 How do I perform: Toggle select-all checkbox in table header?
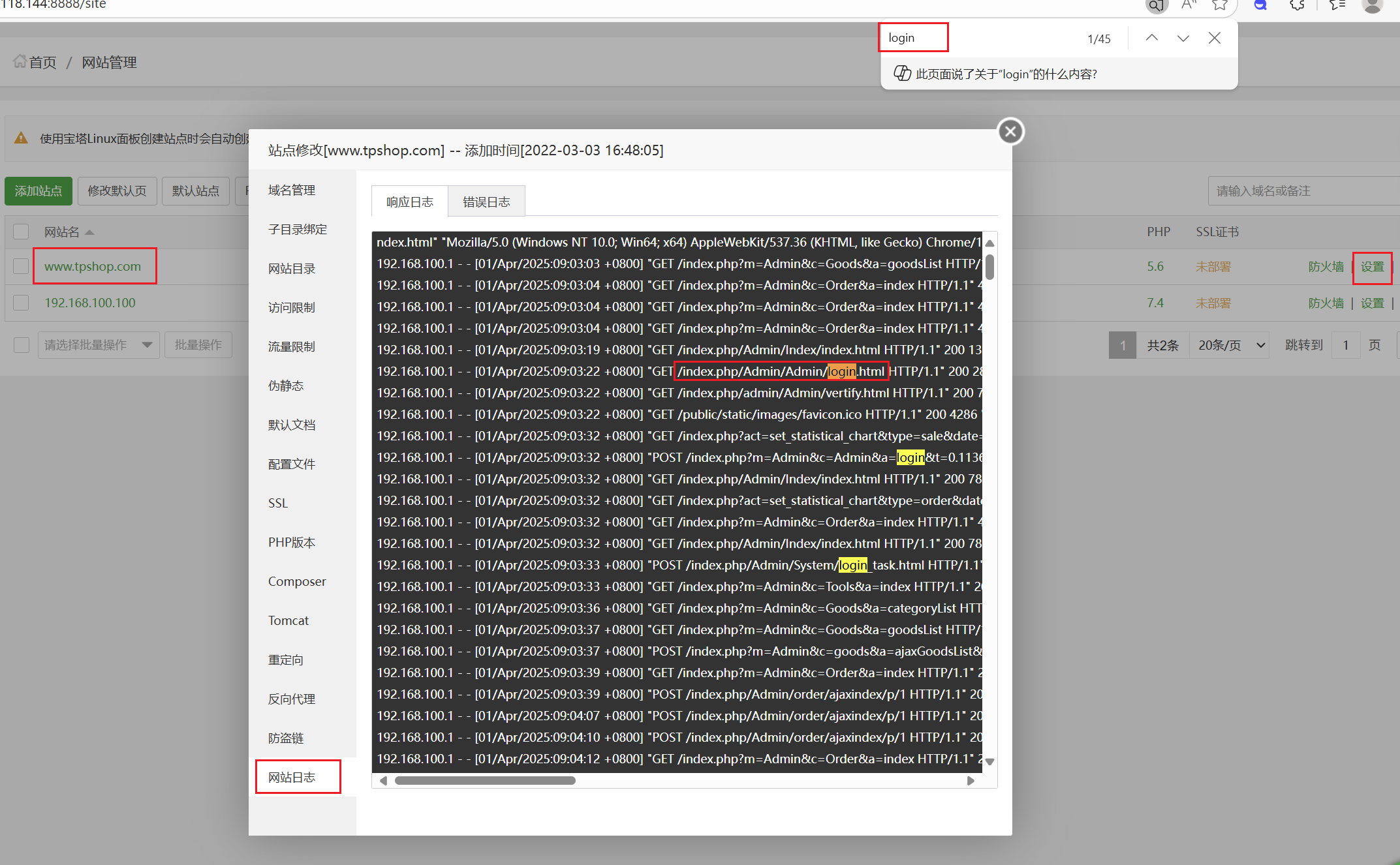tap(21, 232)
